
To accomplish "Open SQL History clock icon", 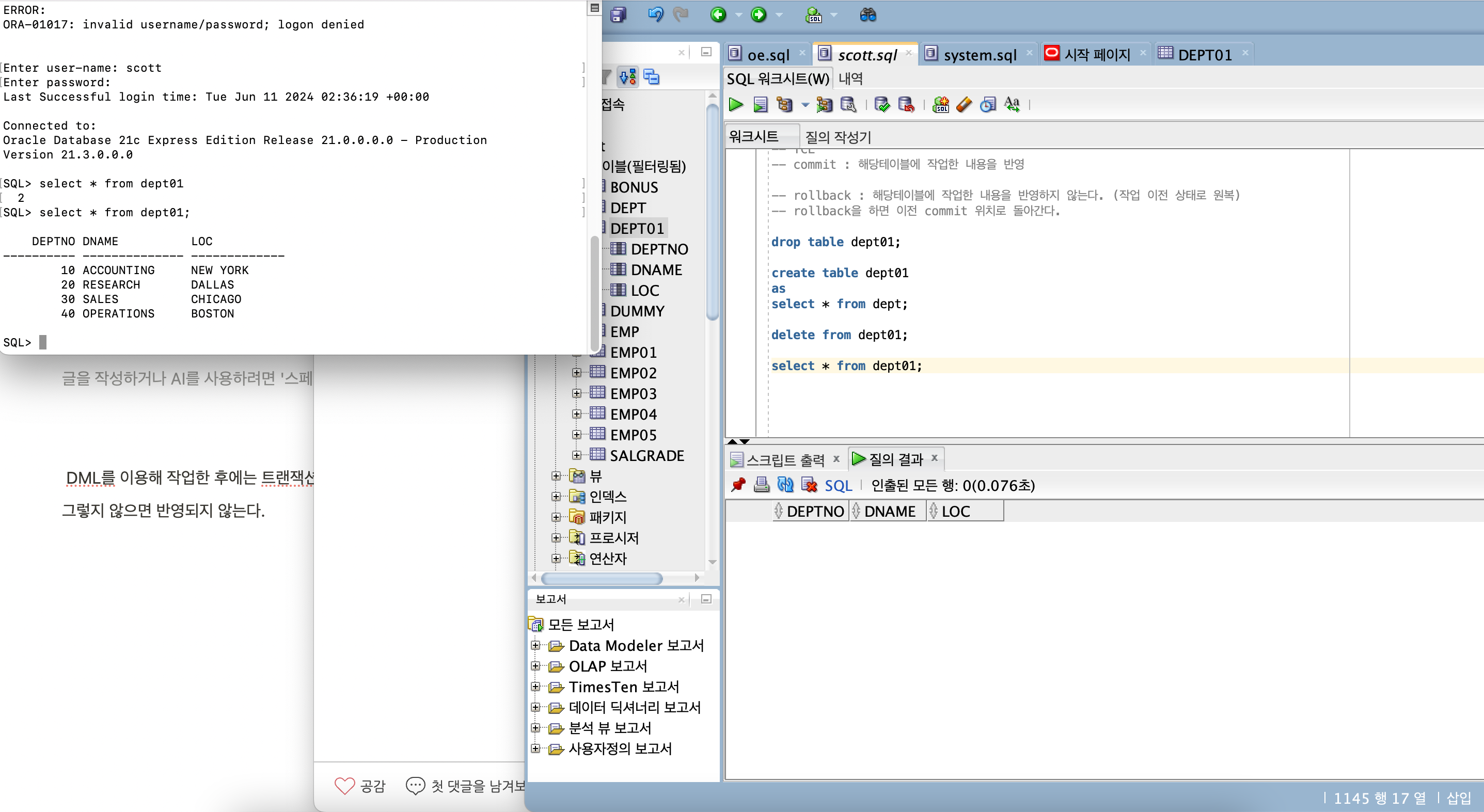I will (x=988, y=105).
